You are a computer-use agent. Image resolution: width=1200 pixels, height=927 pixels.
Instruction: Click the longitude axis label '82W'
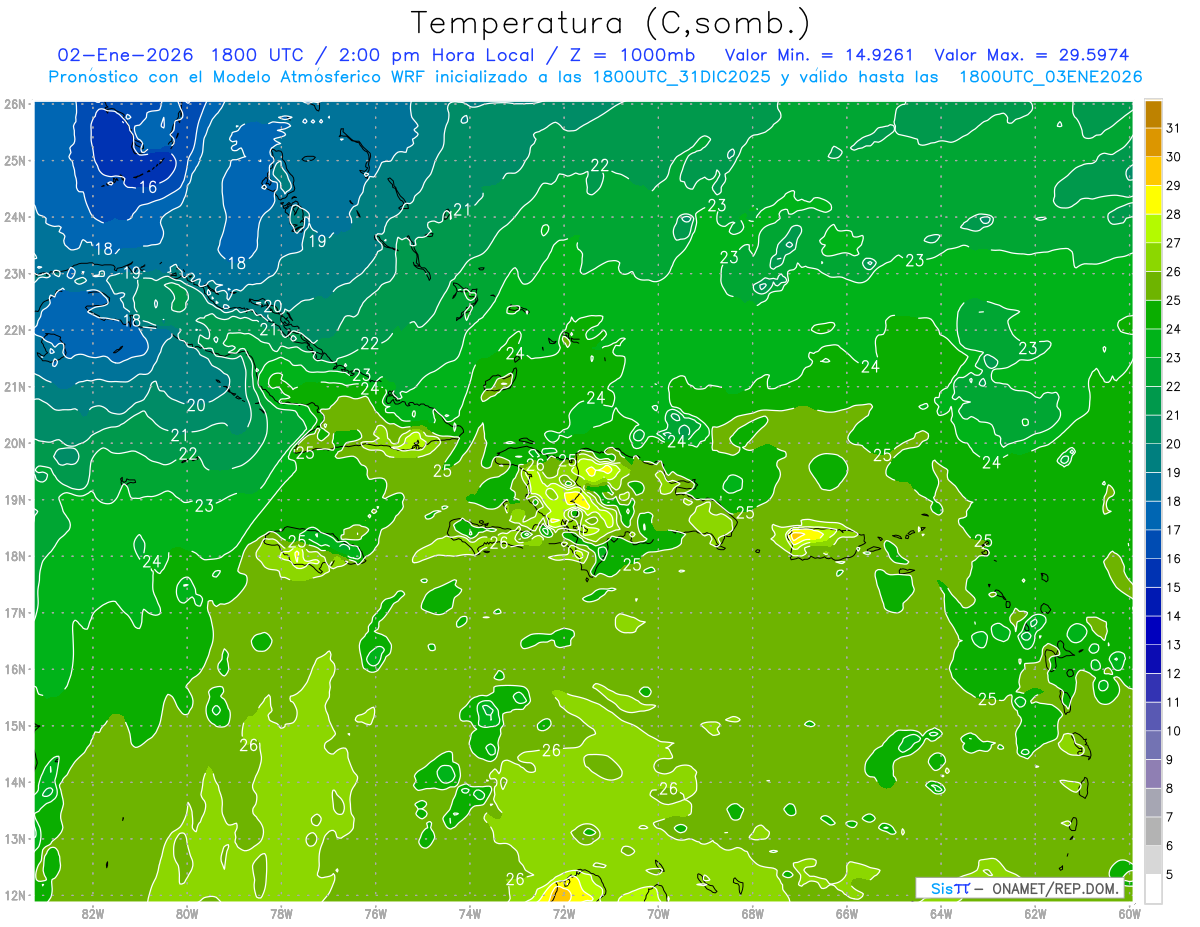(x=93, y=912)
